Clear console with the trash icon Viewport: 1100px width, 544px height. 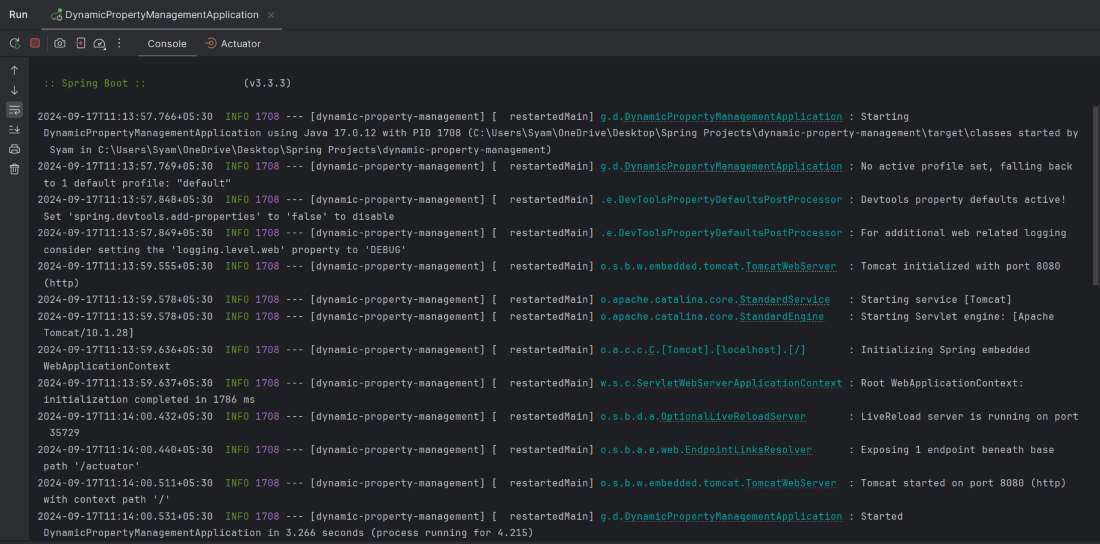point(14,168)
